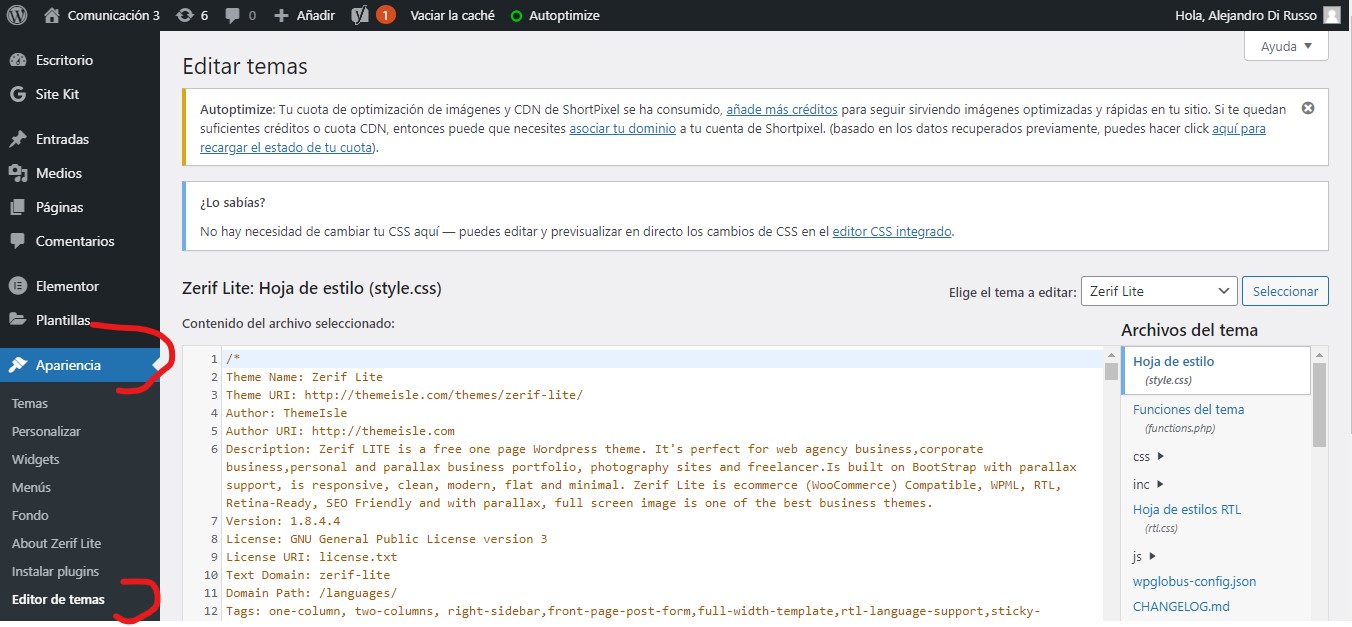Click the Escritorio dashboard icon
This screenshot has height=627, width=1352.
pyautogui.click(x=18, y=60)
